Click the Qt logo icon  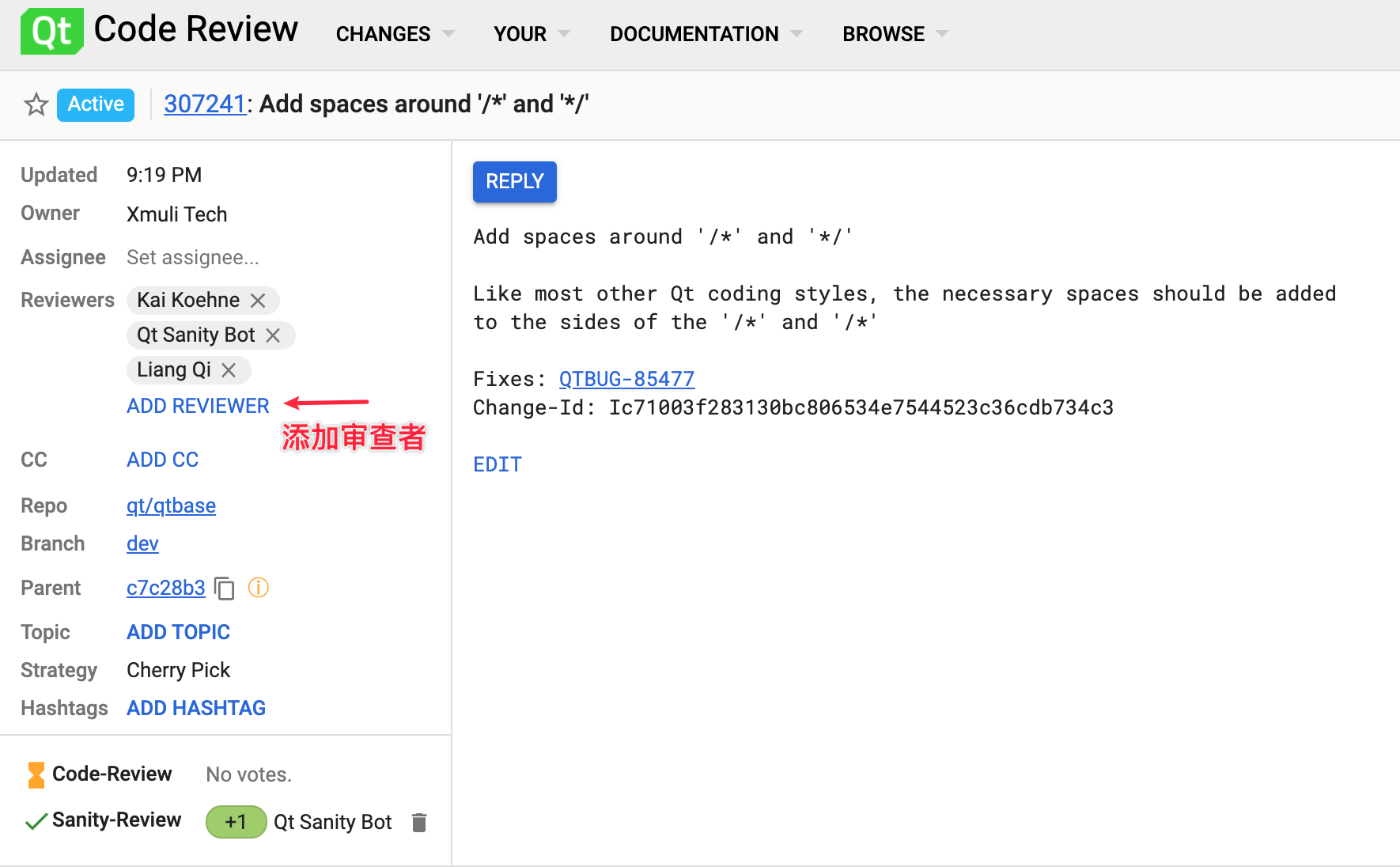[x=52, y=32]
